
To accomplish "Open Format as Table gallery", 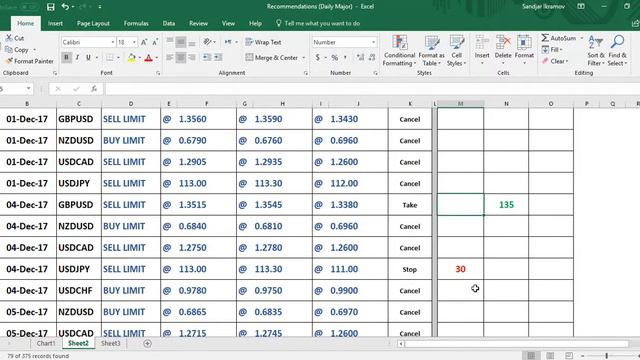I will click(431, 51).
